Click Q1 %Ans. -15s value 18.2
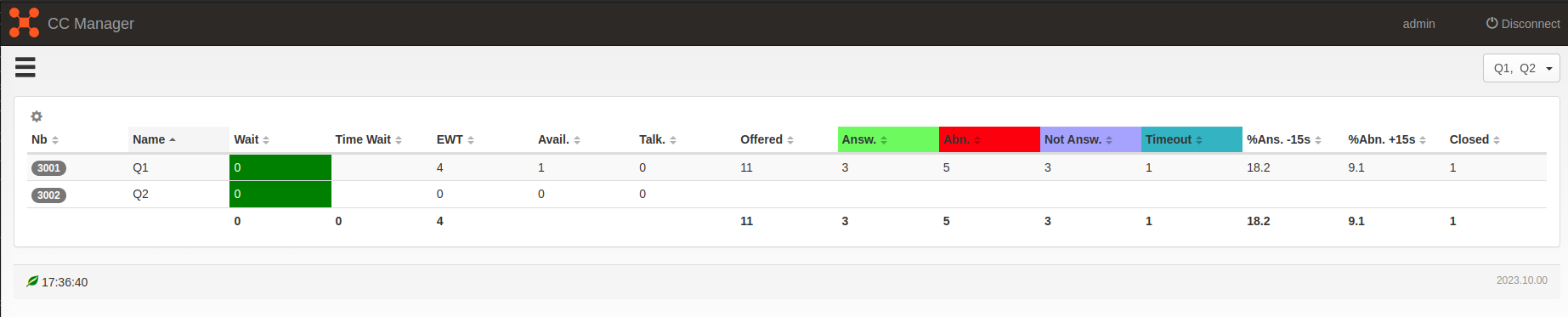Viewport: 1568px width, 317px height. point(1259,167)
